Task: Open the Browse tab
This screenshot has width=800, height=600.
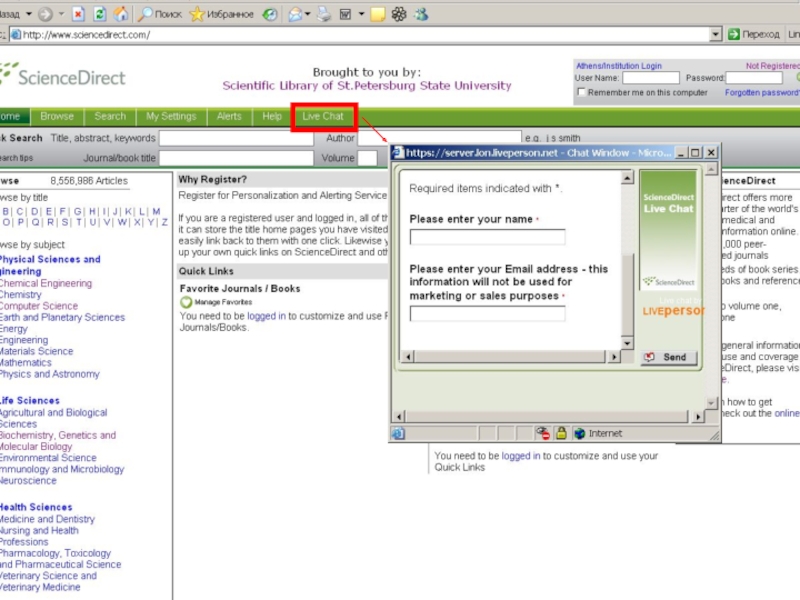Action: [57, 116]
